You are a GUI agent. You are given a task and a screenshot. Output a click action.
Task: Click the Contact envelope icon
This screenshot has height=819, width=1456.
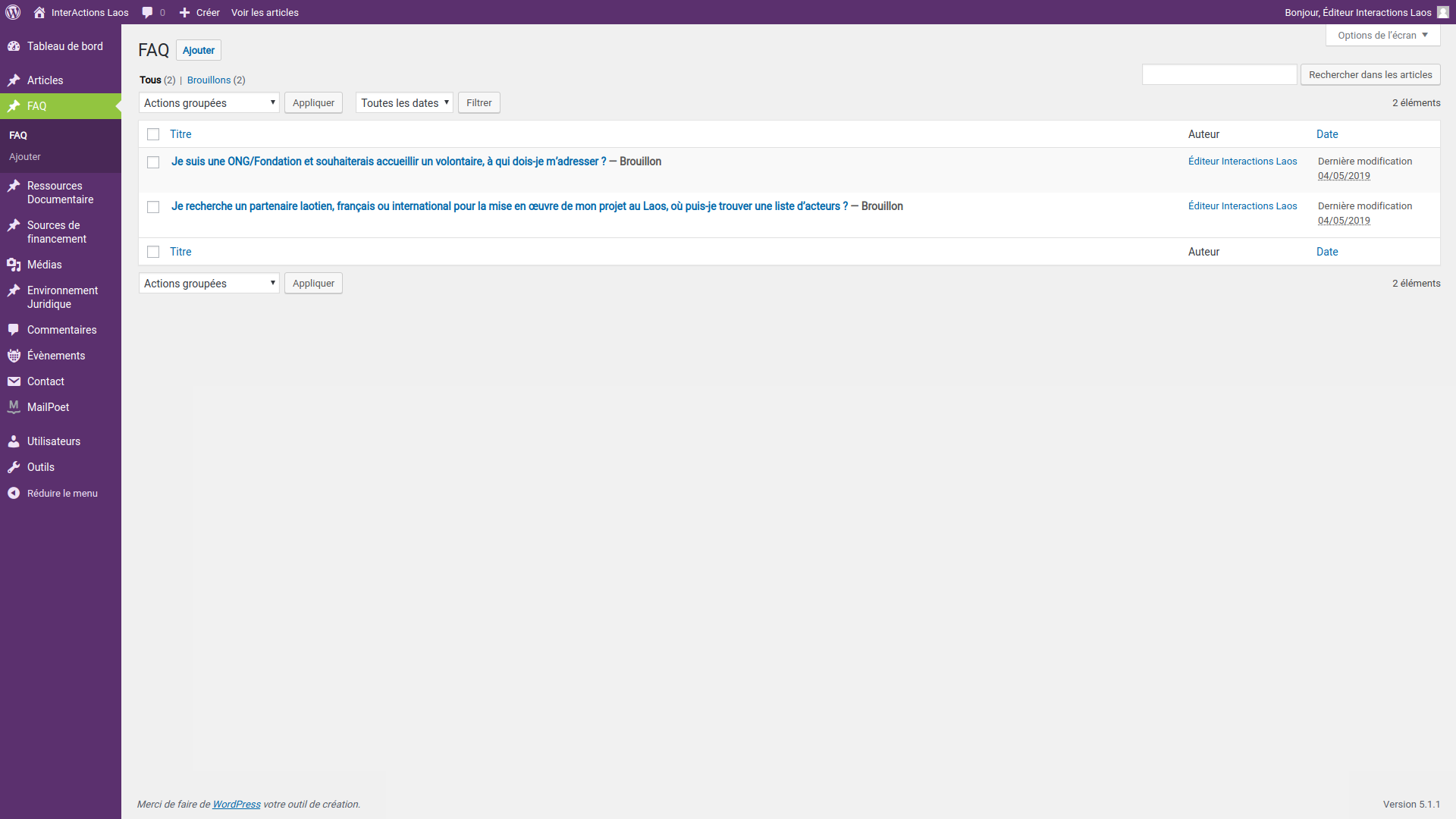[14, 381]
